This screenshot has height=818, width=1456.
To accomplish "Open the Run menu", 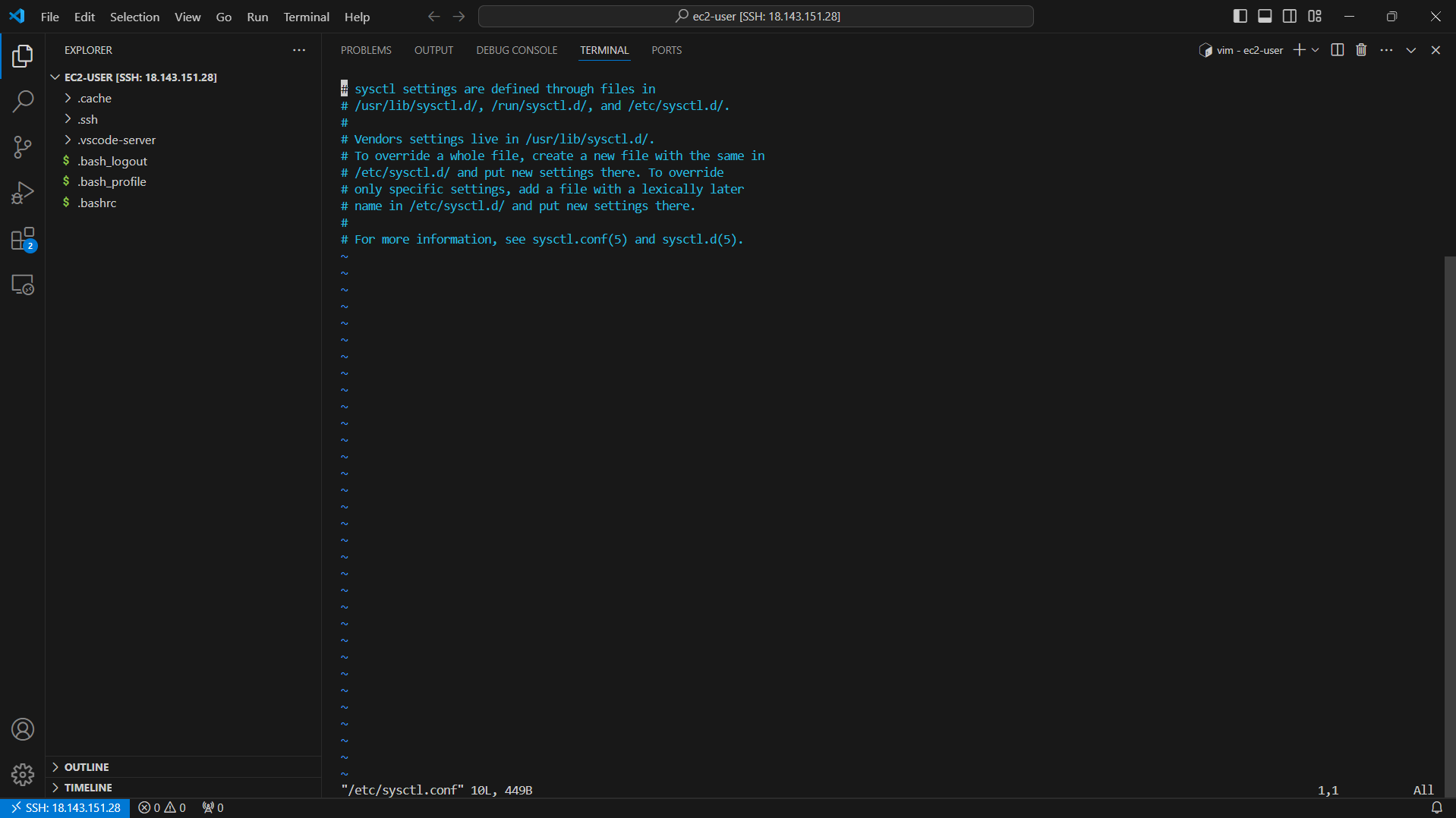I will (x=257, y=17).
